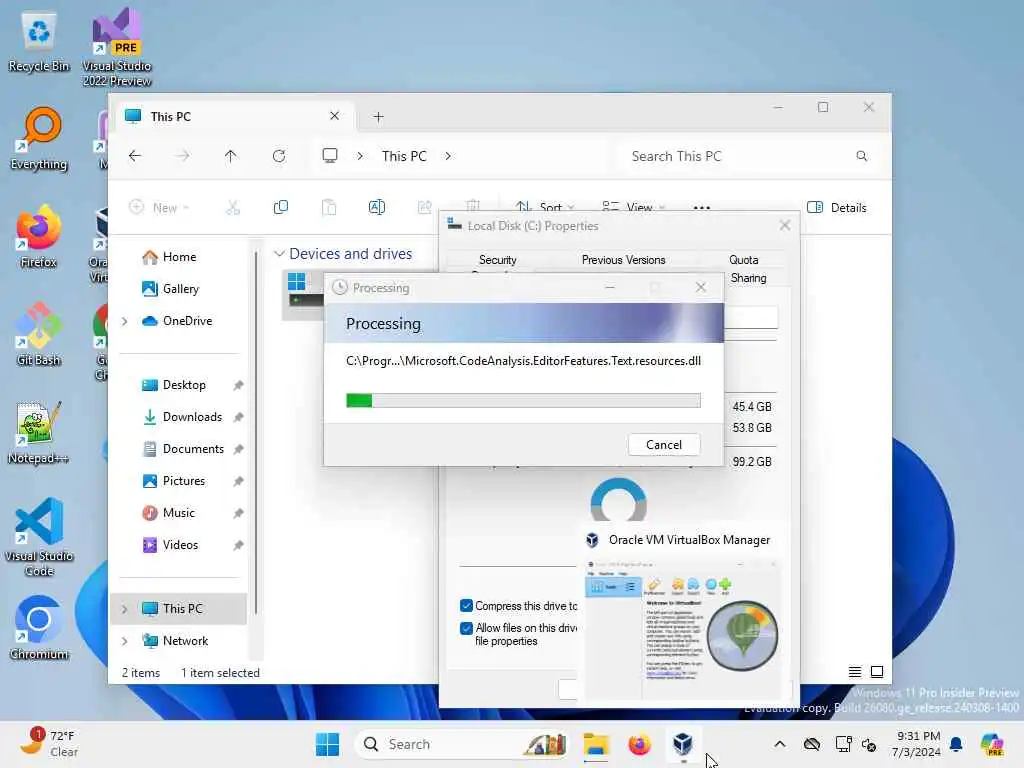
Task: Refresh the This PC view
Action: 279,156
